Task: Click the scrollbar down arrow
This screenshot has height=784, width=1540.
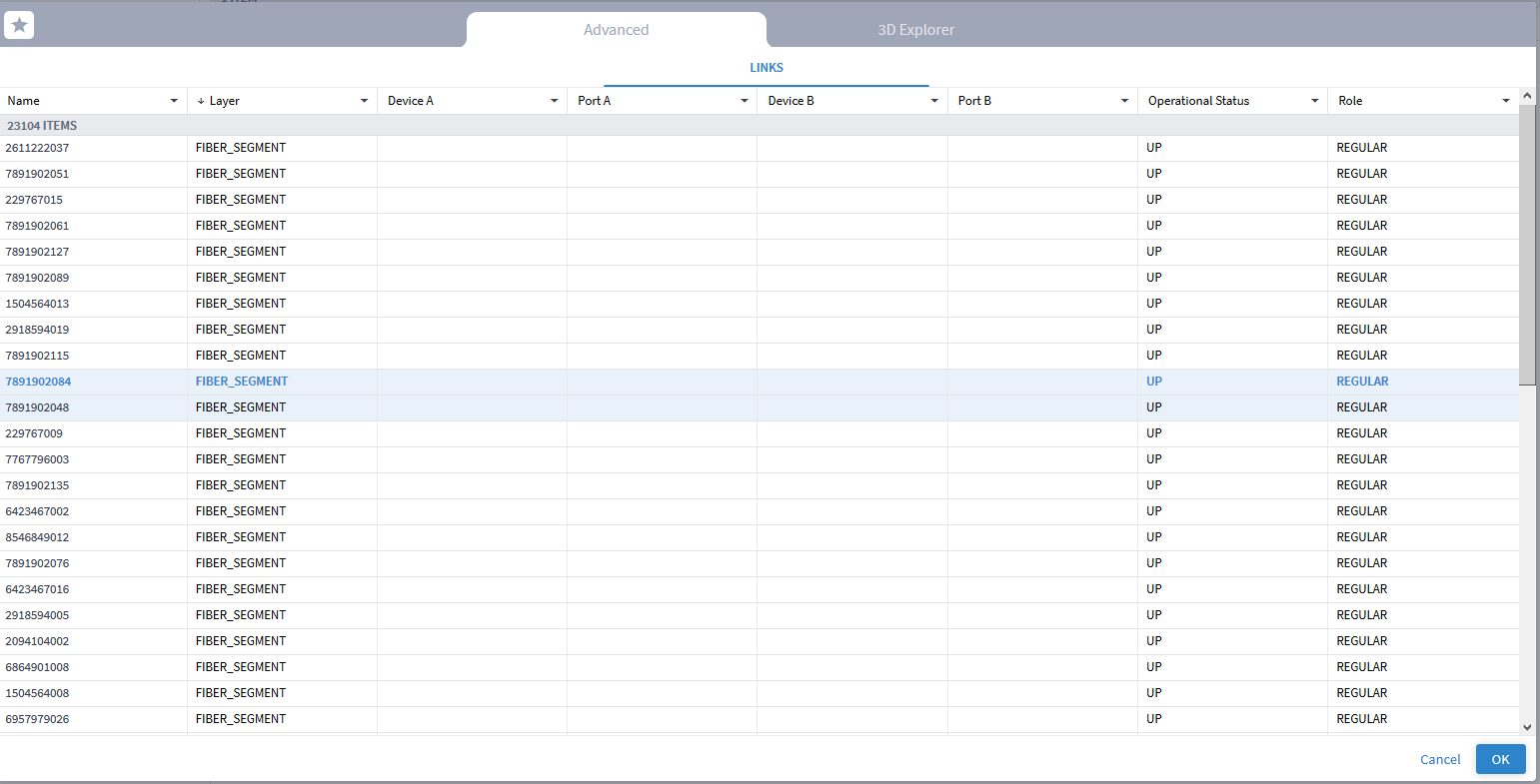Action: (1527, 727)
